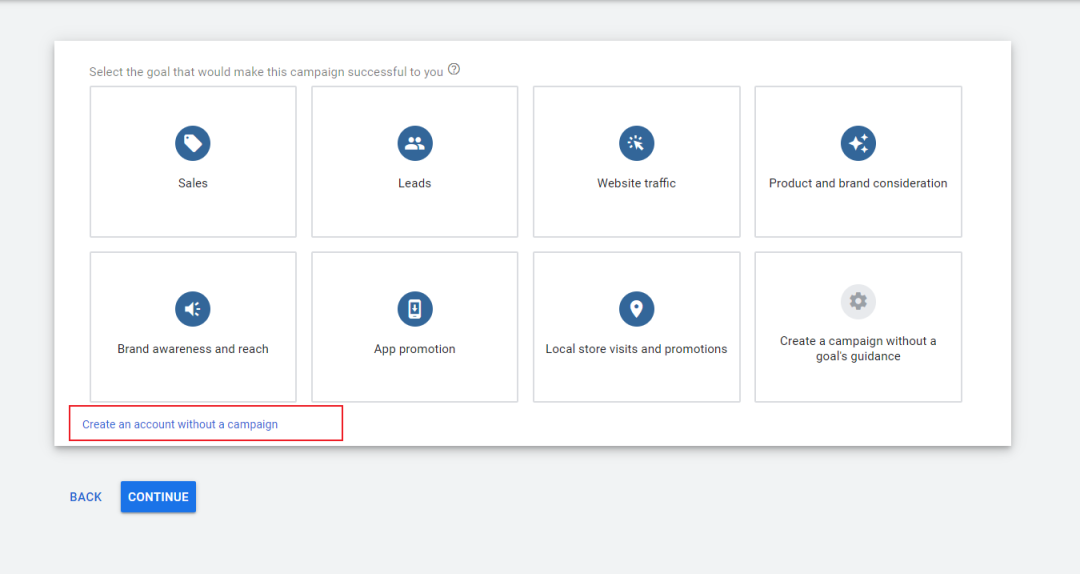
Task: Click the Sales tag icon
Action: (193, 143)
